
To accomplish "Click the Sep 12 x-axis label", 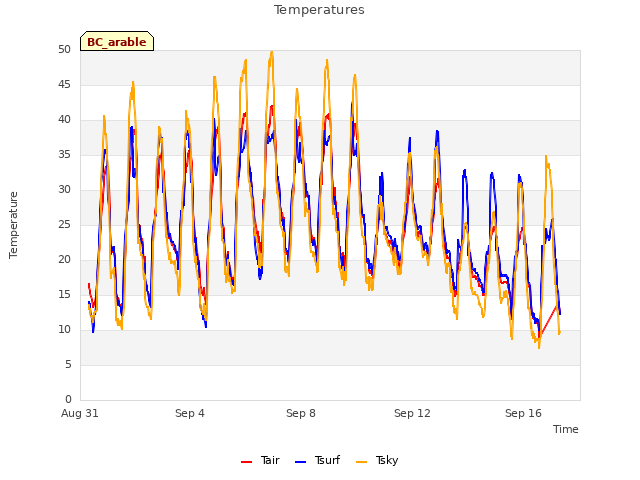I will point(412,413).
